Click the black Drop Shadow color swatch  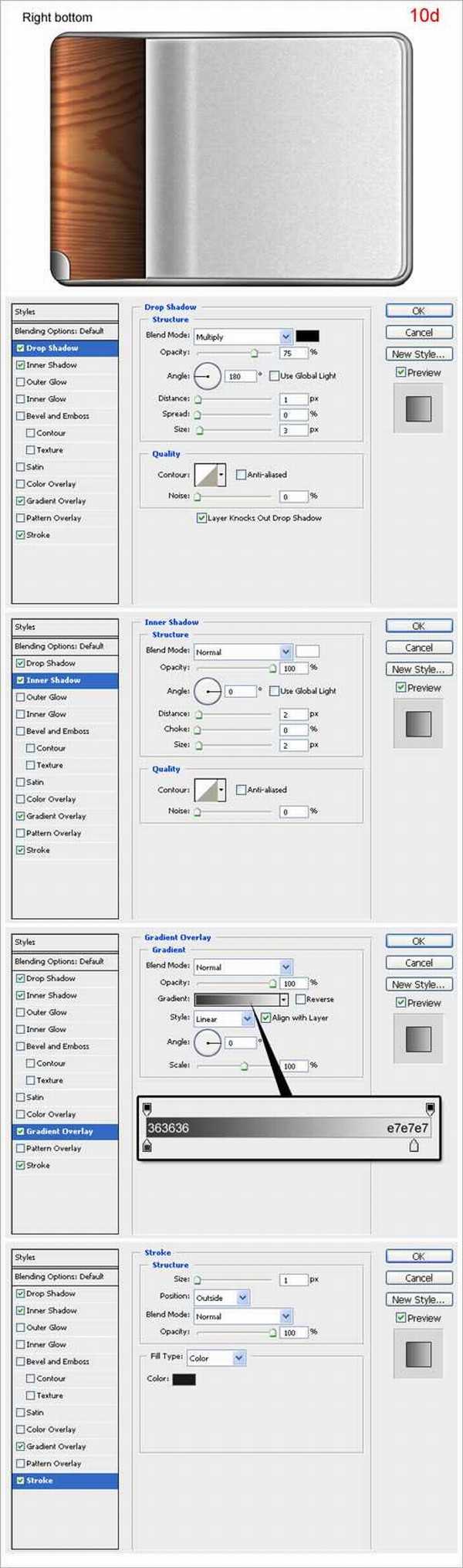pos(307,336)
